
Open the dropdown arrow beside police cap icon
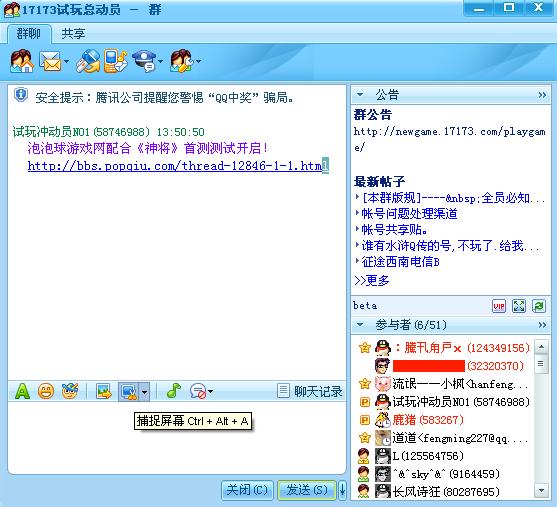[x=161, y=61]
